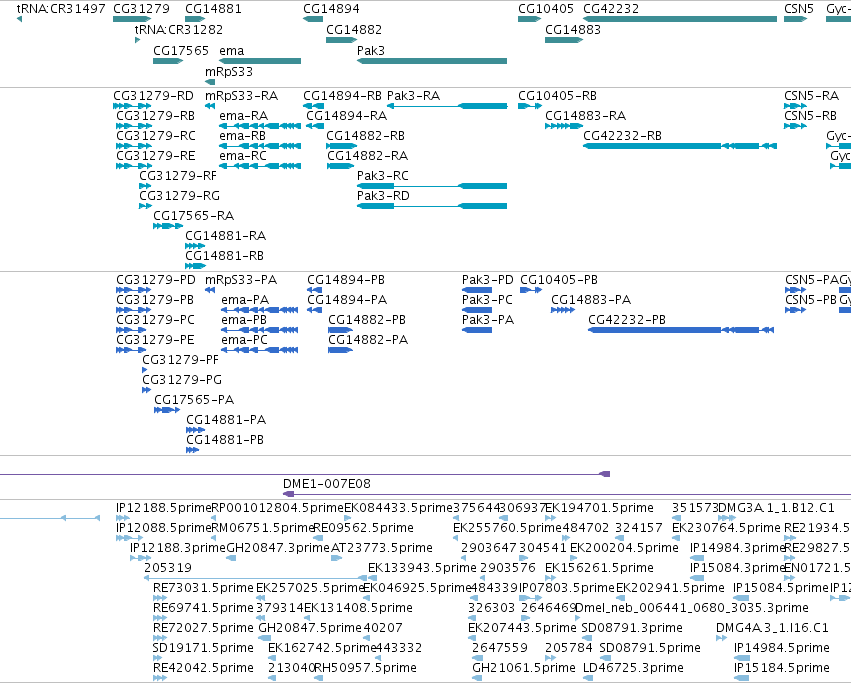Click the CG14883-RA transcript label
The width and height of the screenshot is (851, 683).
point(585,116)
